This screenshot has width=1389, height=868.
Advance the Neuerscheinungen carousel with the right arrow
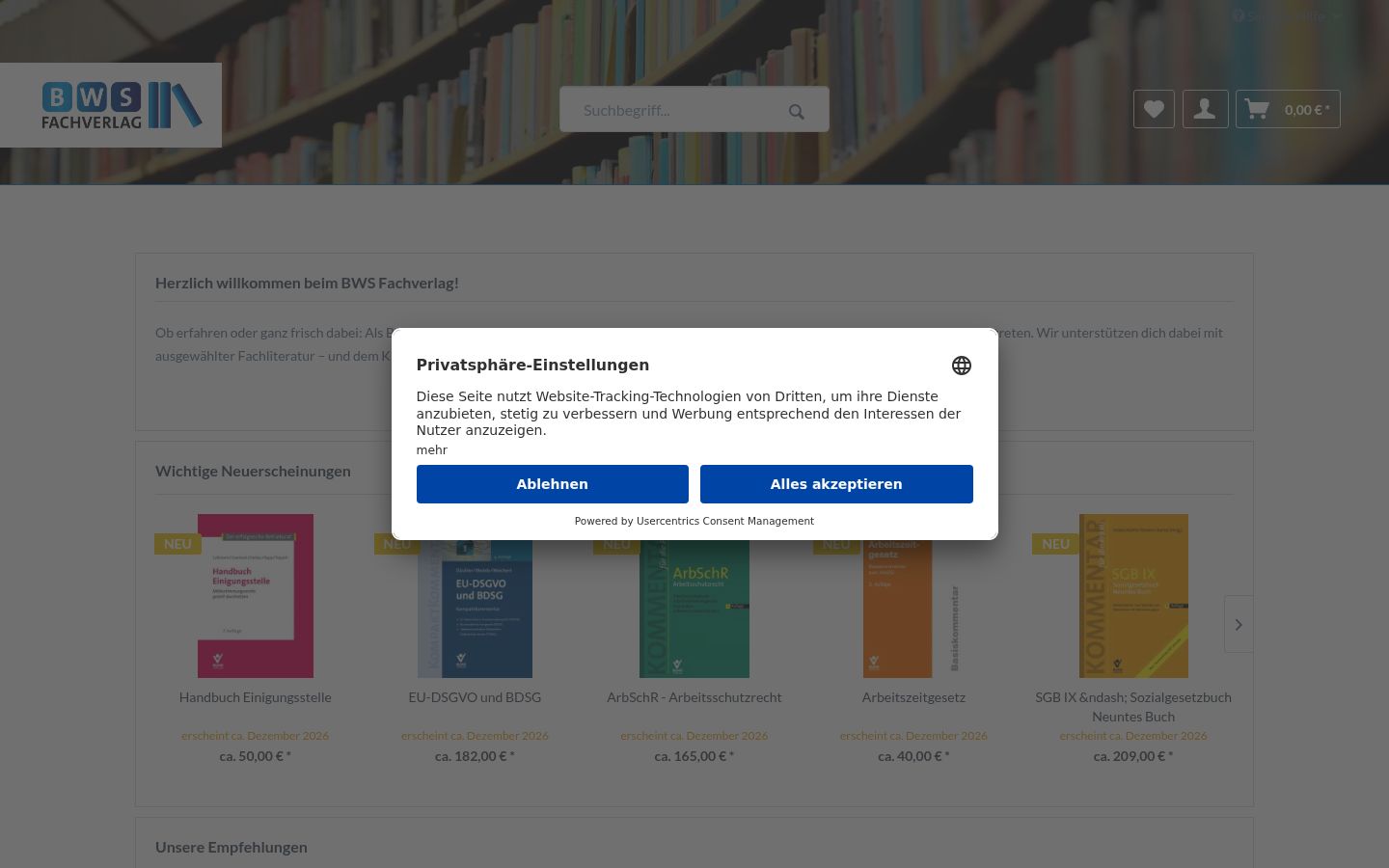coord(1239,624)
